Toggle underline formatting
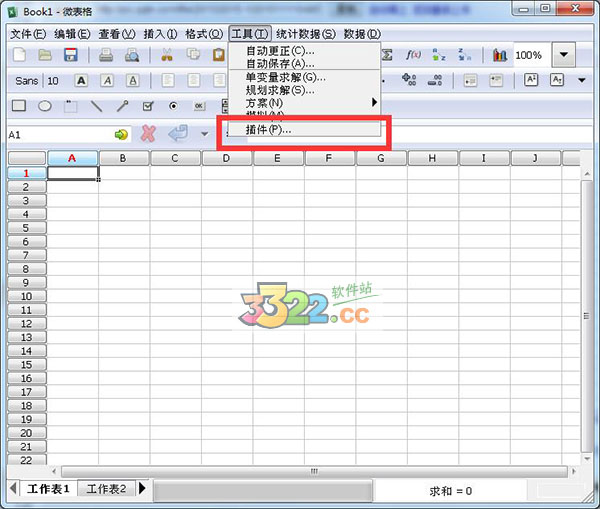Screen dimensions: 600x509 (133, 81)
